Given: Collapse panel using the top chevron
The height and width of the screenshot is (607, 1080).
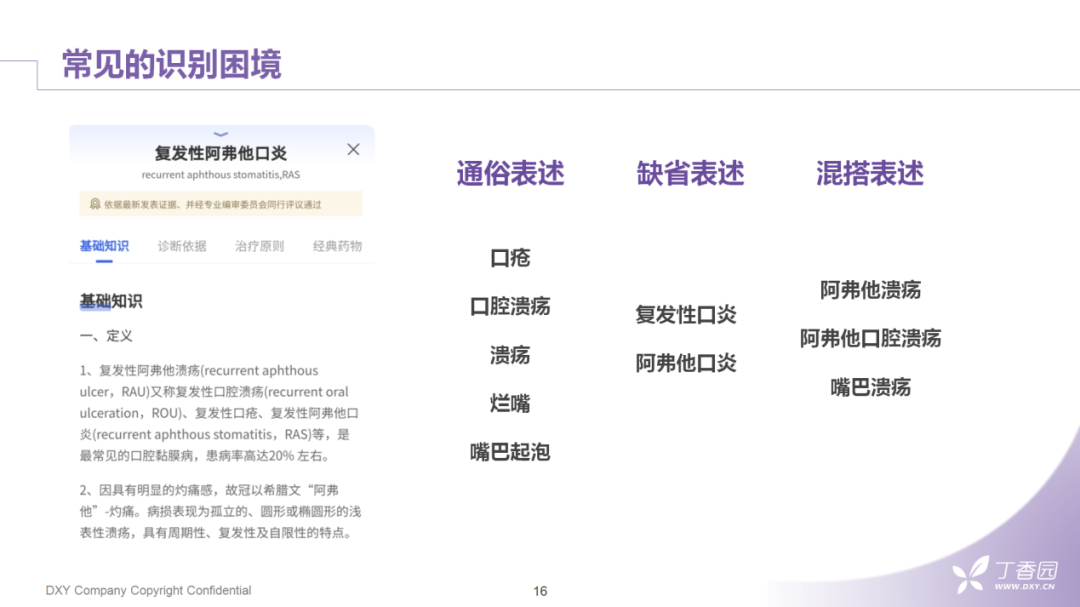Looking at the screenshot, I should [x=220, y=134].
